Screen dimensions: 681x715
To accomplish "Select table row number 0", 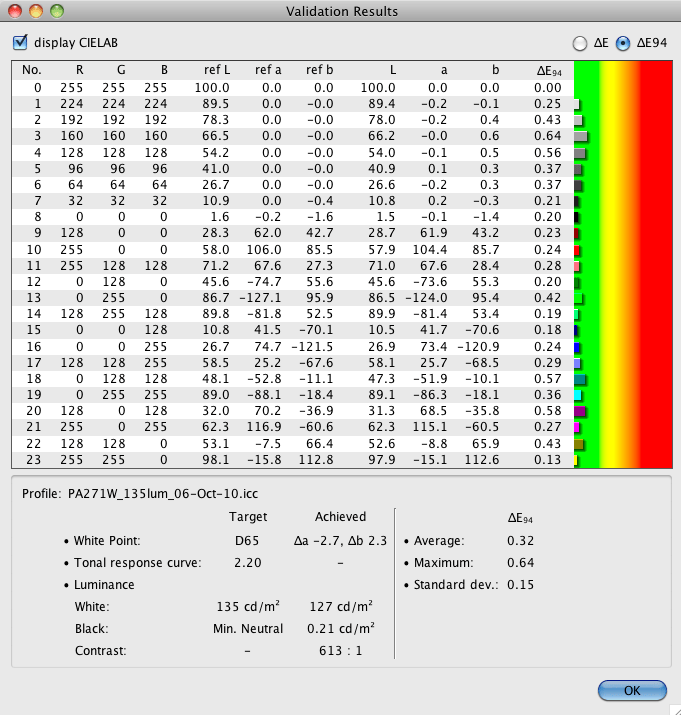I will point(290,88).
